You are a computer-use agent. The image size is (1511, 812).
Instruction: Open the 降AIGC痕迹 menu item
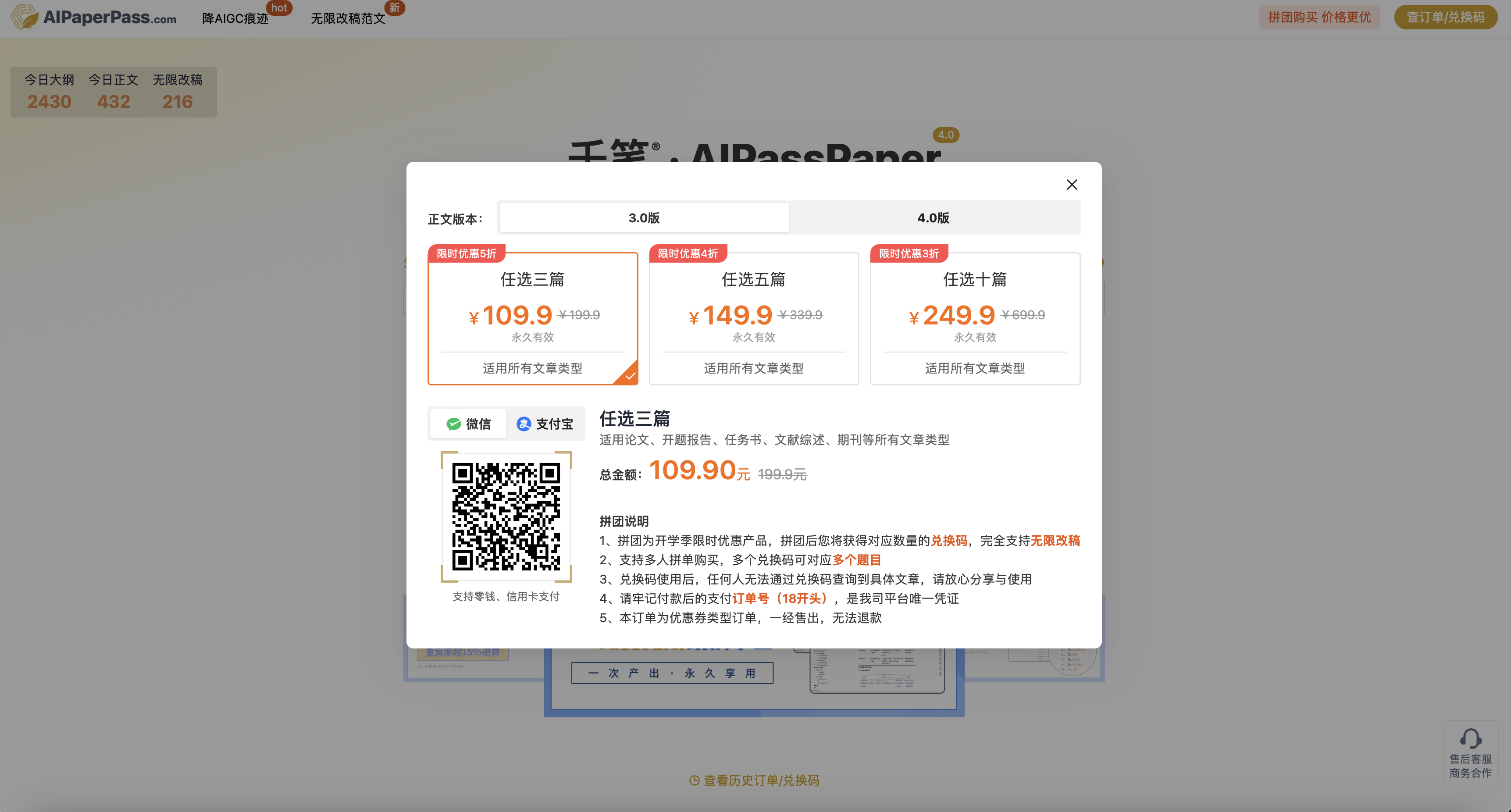click(235, 18)
